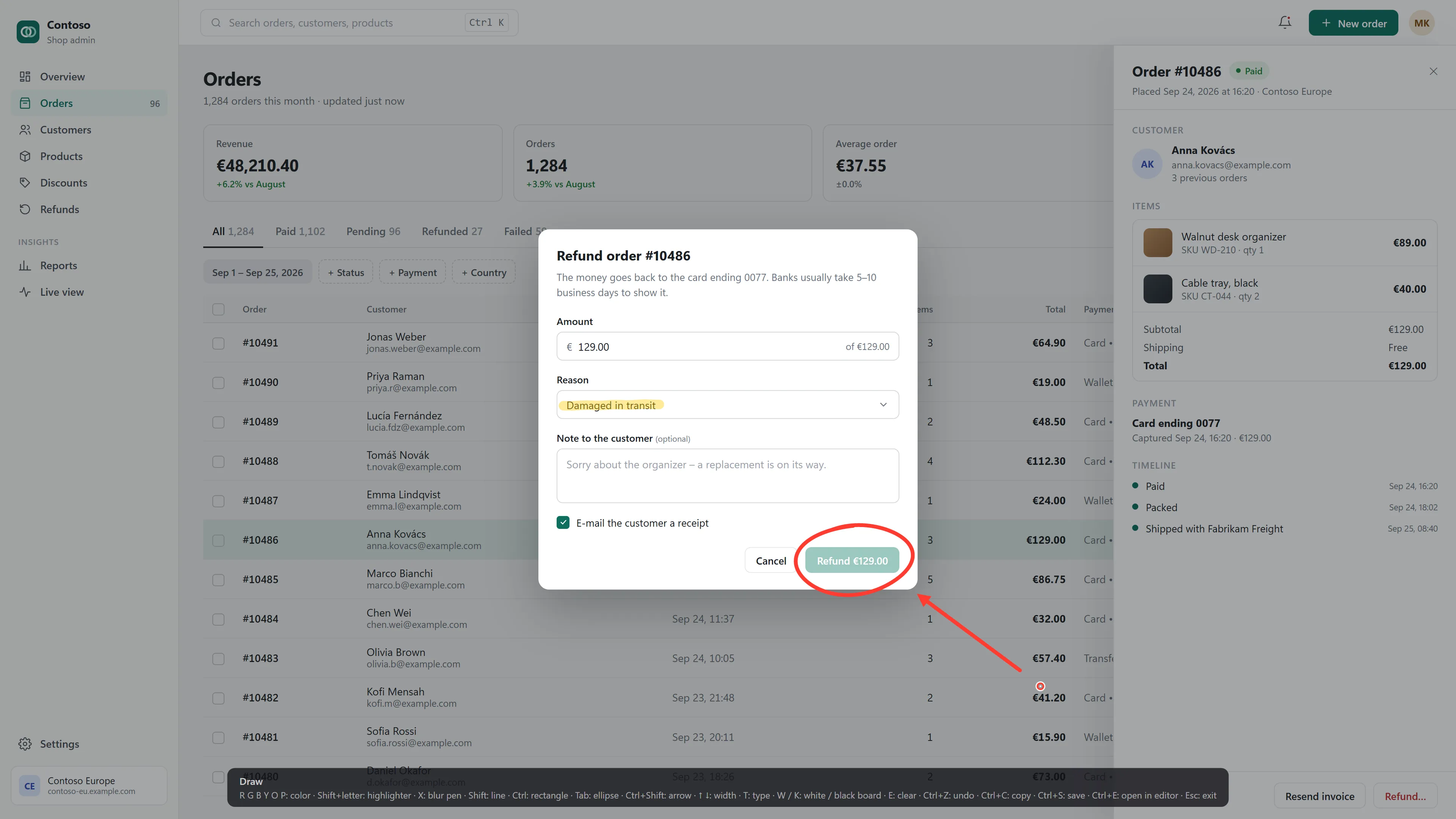
Task: Click the search magnifier icon
Action: (216, 23)
